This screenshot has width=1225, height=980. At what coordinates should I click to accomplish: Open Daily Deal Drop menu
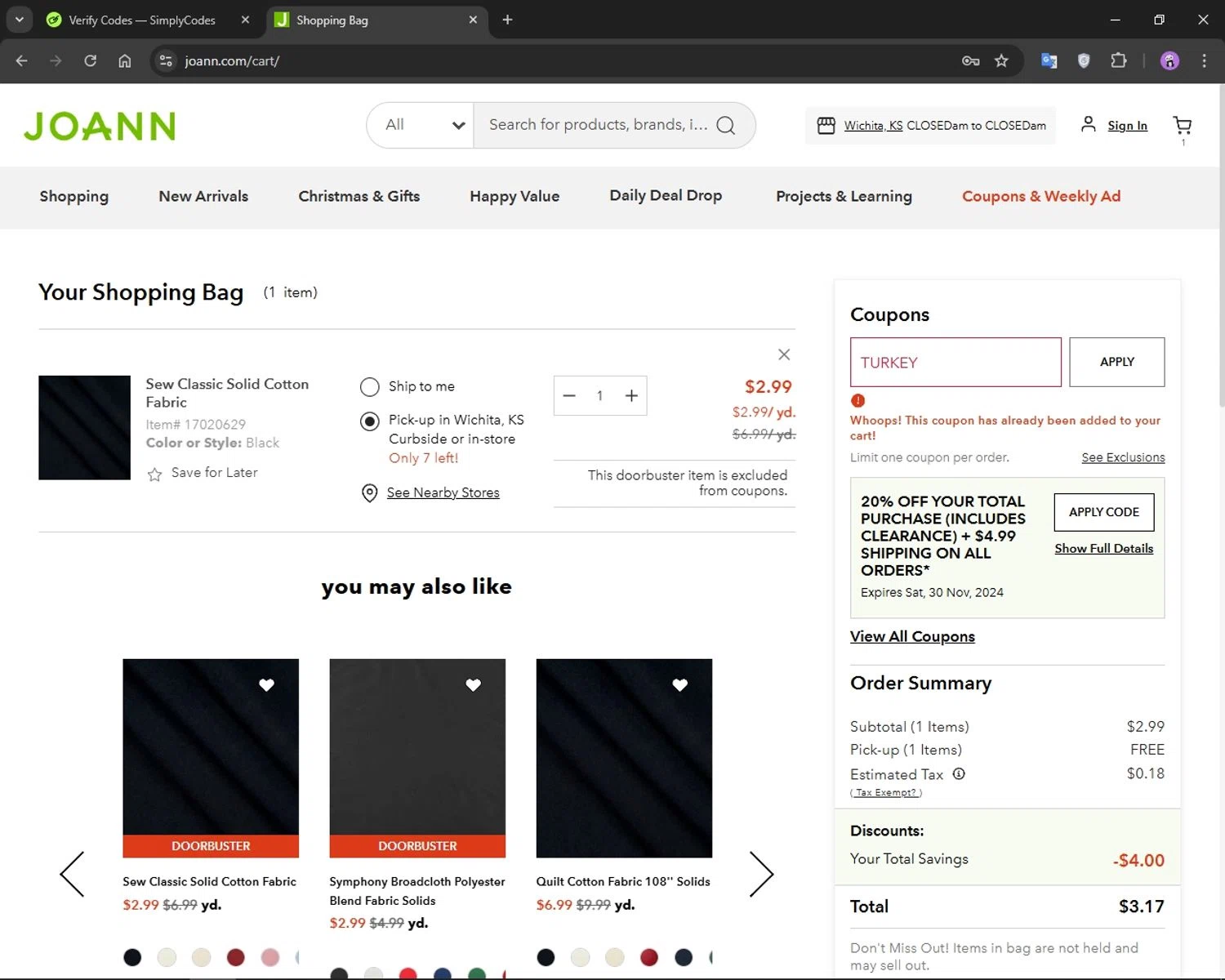coord(666,195)
